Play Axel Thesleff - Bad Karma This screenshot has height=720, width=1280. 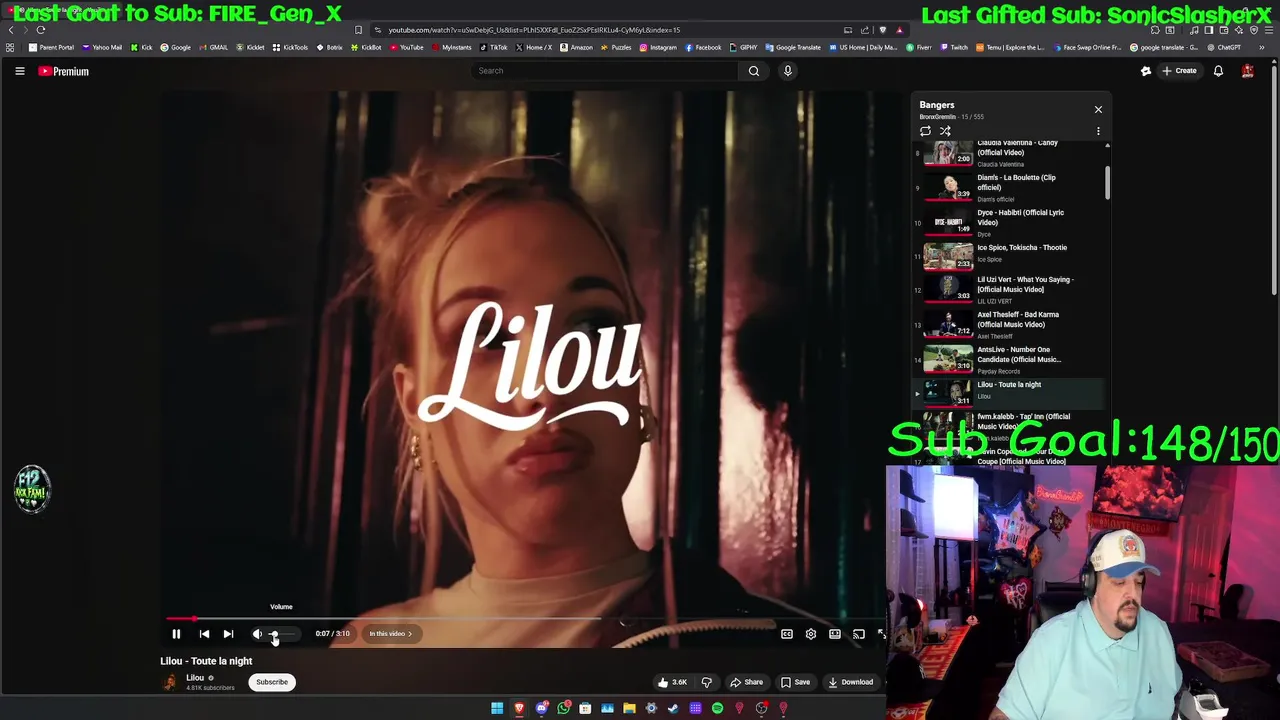(x=1008, y=324)
